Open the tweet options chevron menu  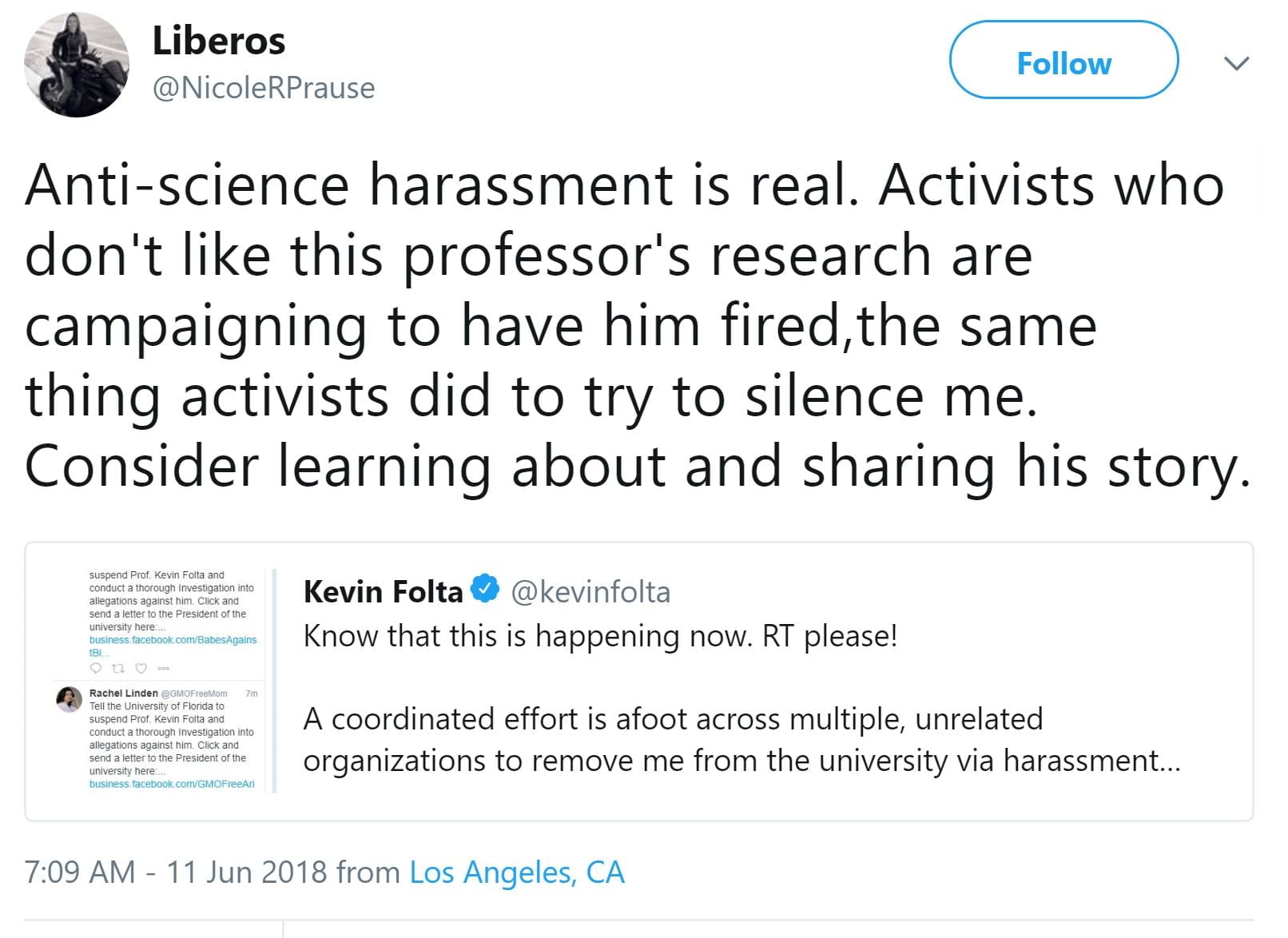tap(1236, 63)
